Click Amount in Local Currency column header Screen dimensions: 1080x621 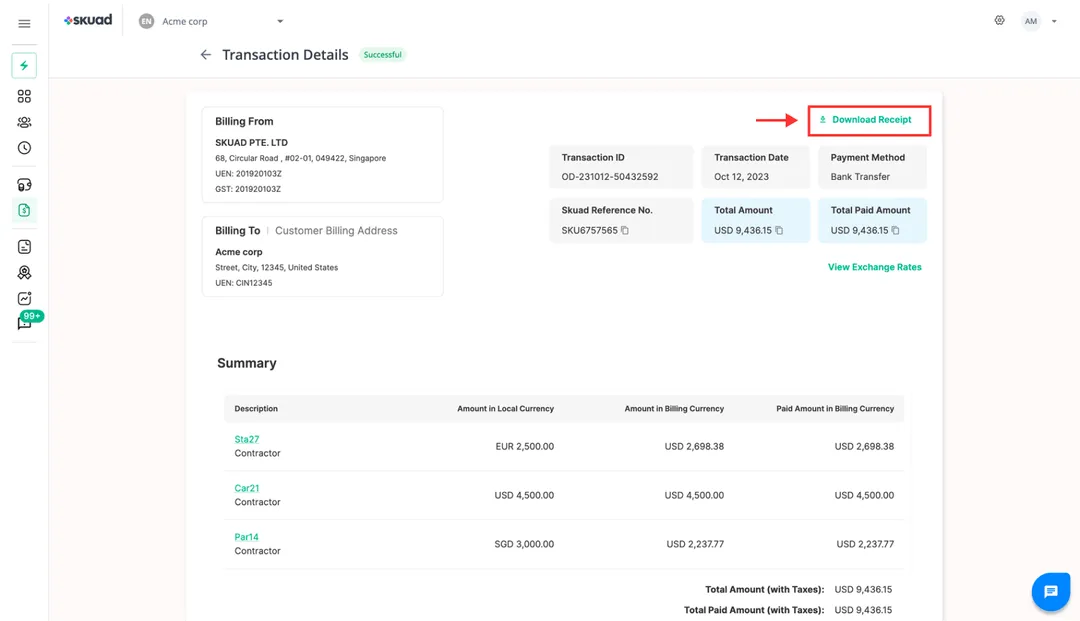click(505, 409)
